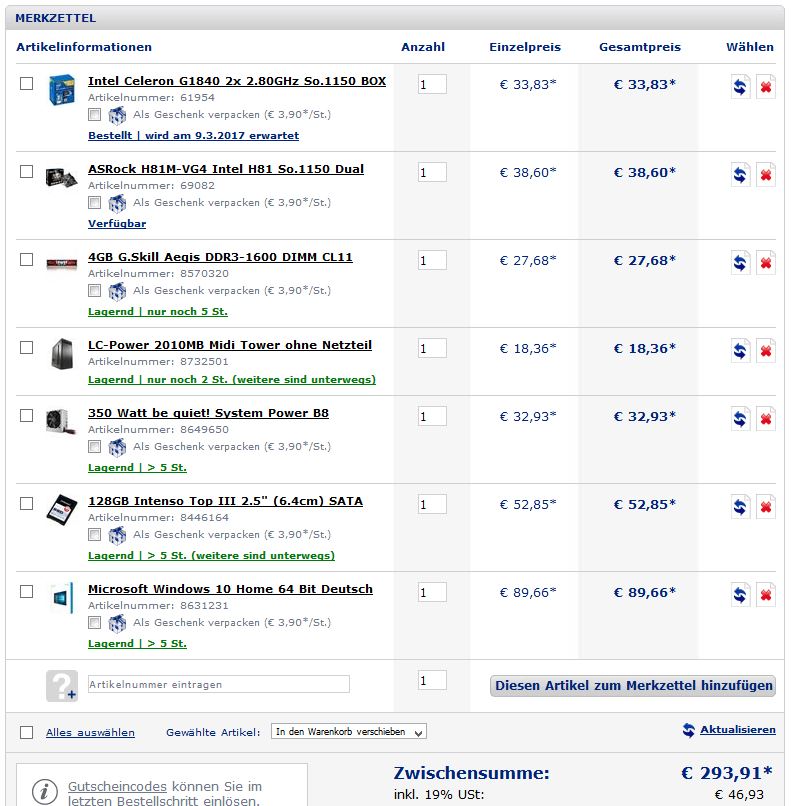This screenshot has height=806, width=791.
Task: Click the Aktualisieren link
Action: pos(738,730)
